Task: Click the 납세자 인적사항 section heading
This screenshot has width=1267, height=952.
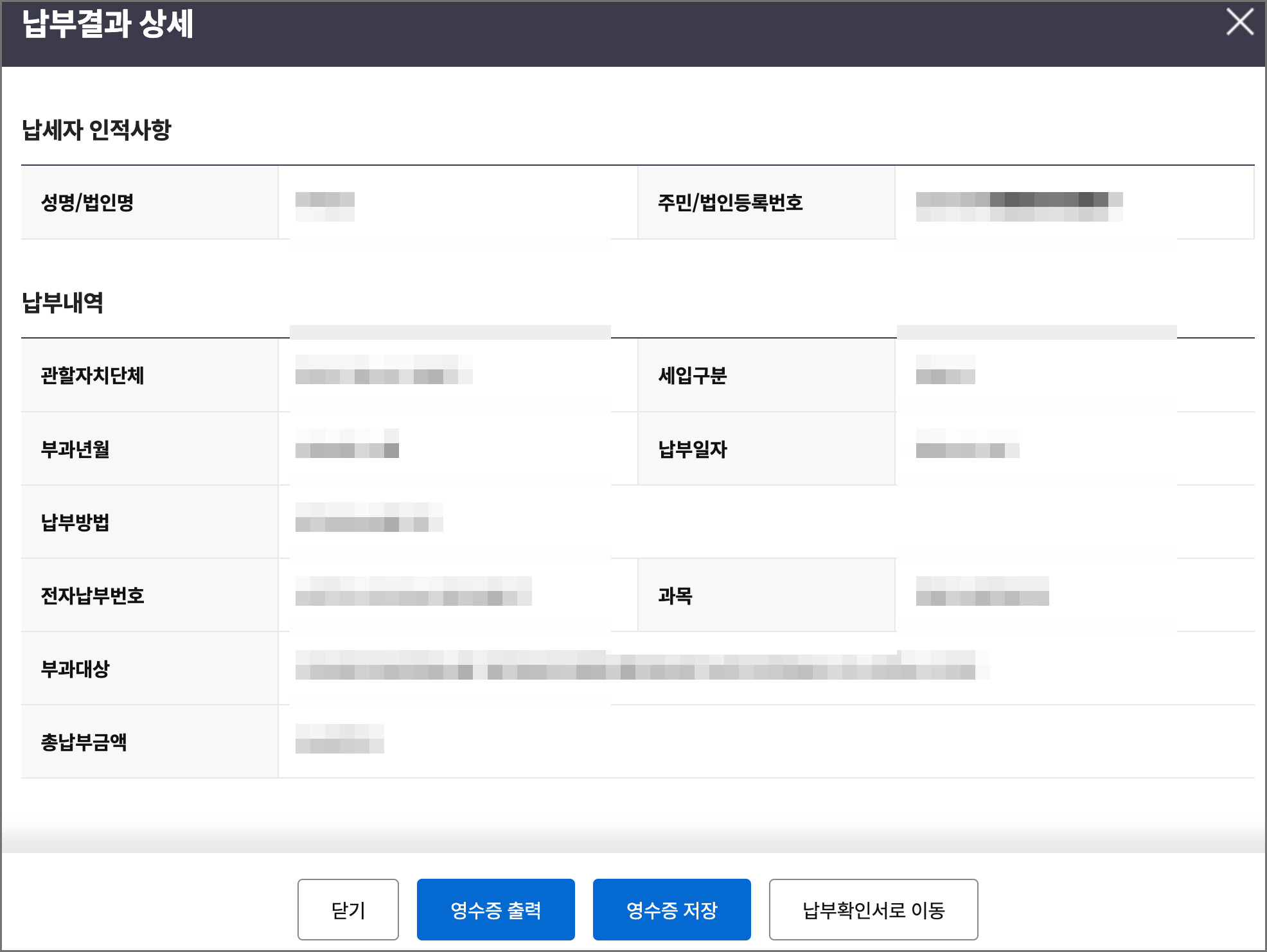Action: point(99,127)
